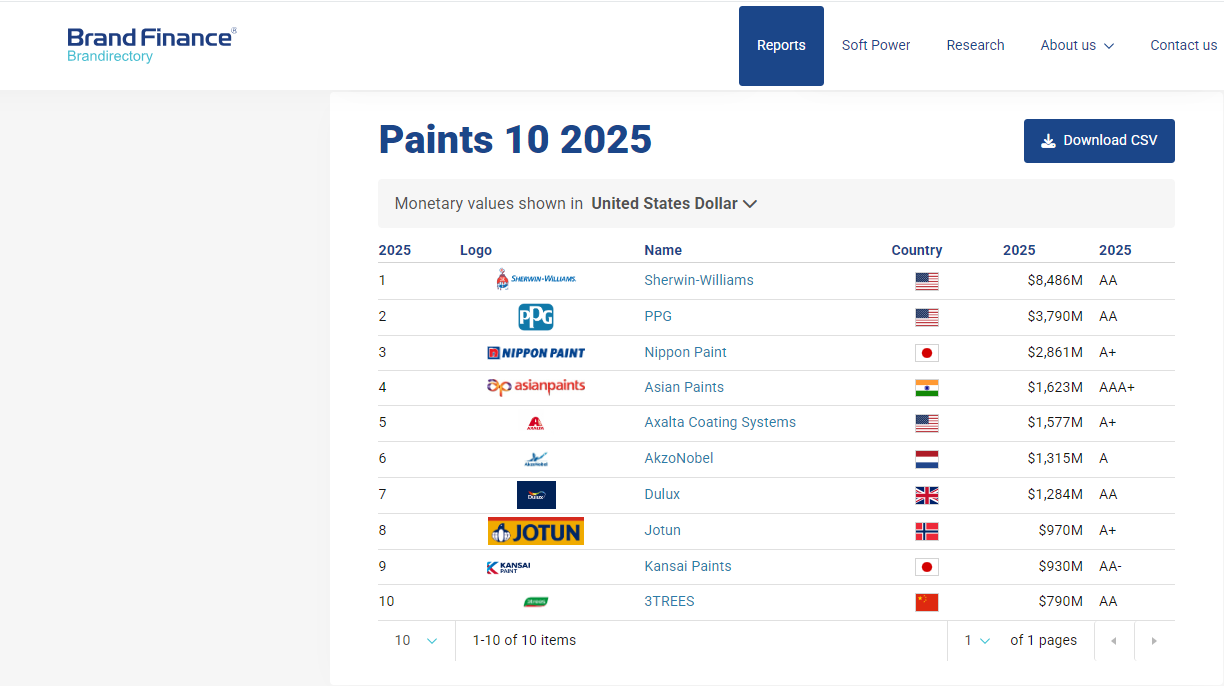Click the Asian Paints logo image
Image resolution: width=1224 pixels, height=686 pixels.
pyautogui.click(x=536, y=387)
